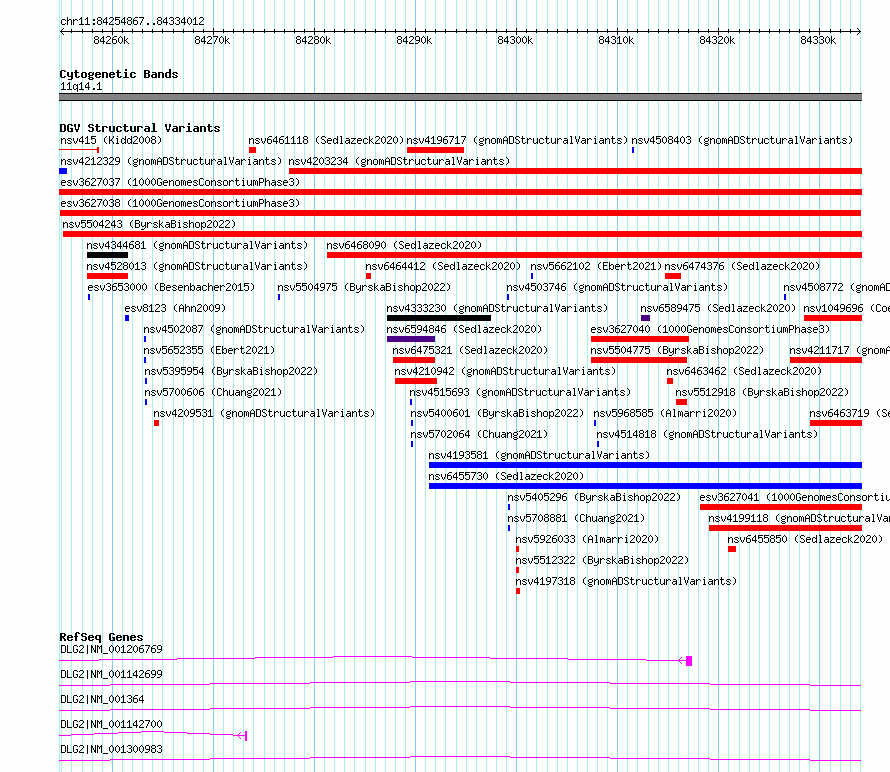Click the magenta exon box on DLG2|NM_001206769
This screenshot has width=890, height=772.
(x=689, y=661)
